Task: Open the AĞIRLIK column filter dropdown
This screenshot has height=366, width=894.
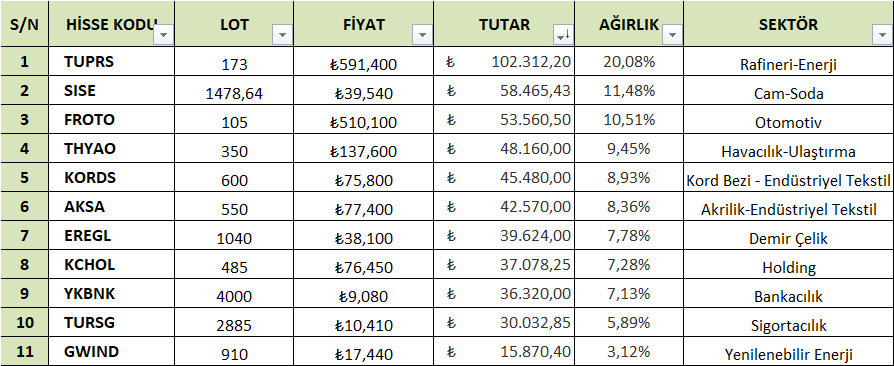Action: pos(673,36)
